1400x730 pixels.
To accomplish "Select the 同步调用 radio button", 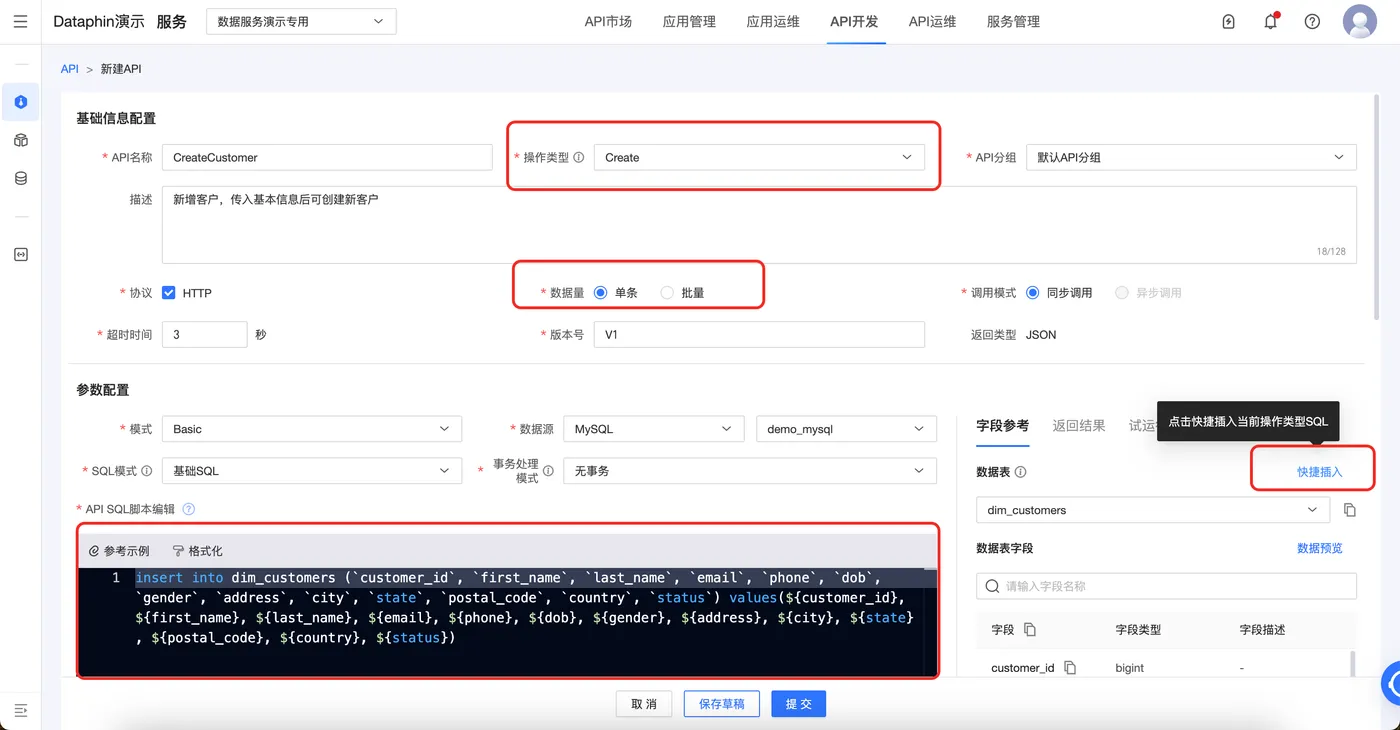I will coord(1032,293).
